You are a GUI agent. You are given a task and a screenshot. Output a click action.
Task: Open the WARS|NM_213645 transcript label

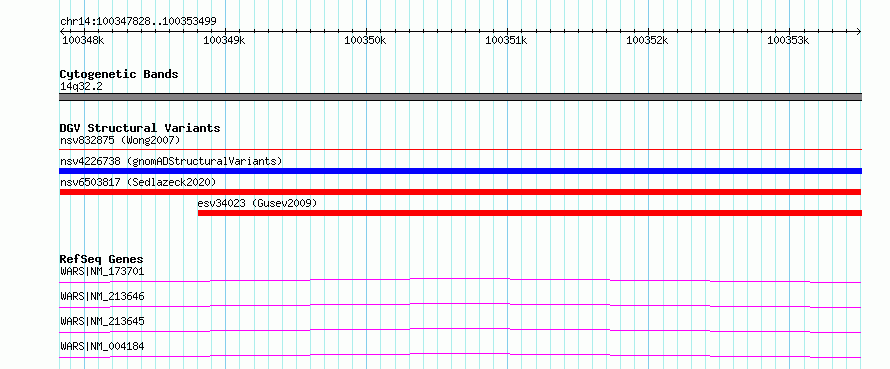coord(102,321)
